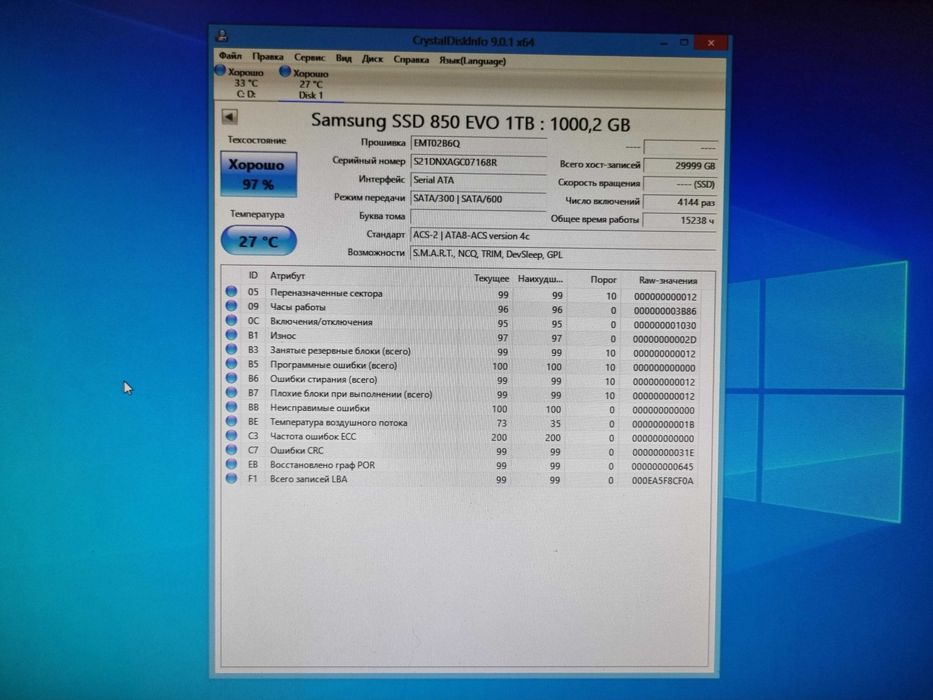Click the Возможности field with S.M.A.R.T., NCQ
The image size is (933, 700).
[x=563, y=255]
